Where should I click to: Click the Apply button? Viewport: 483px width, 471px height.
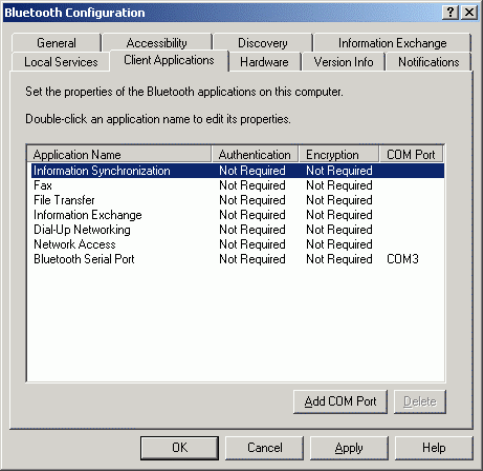(349, 448)
